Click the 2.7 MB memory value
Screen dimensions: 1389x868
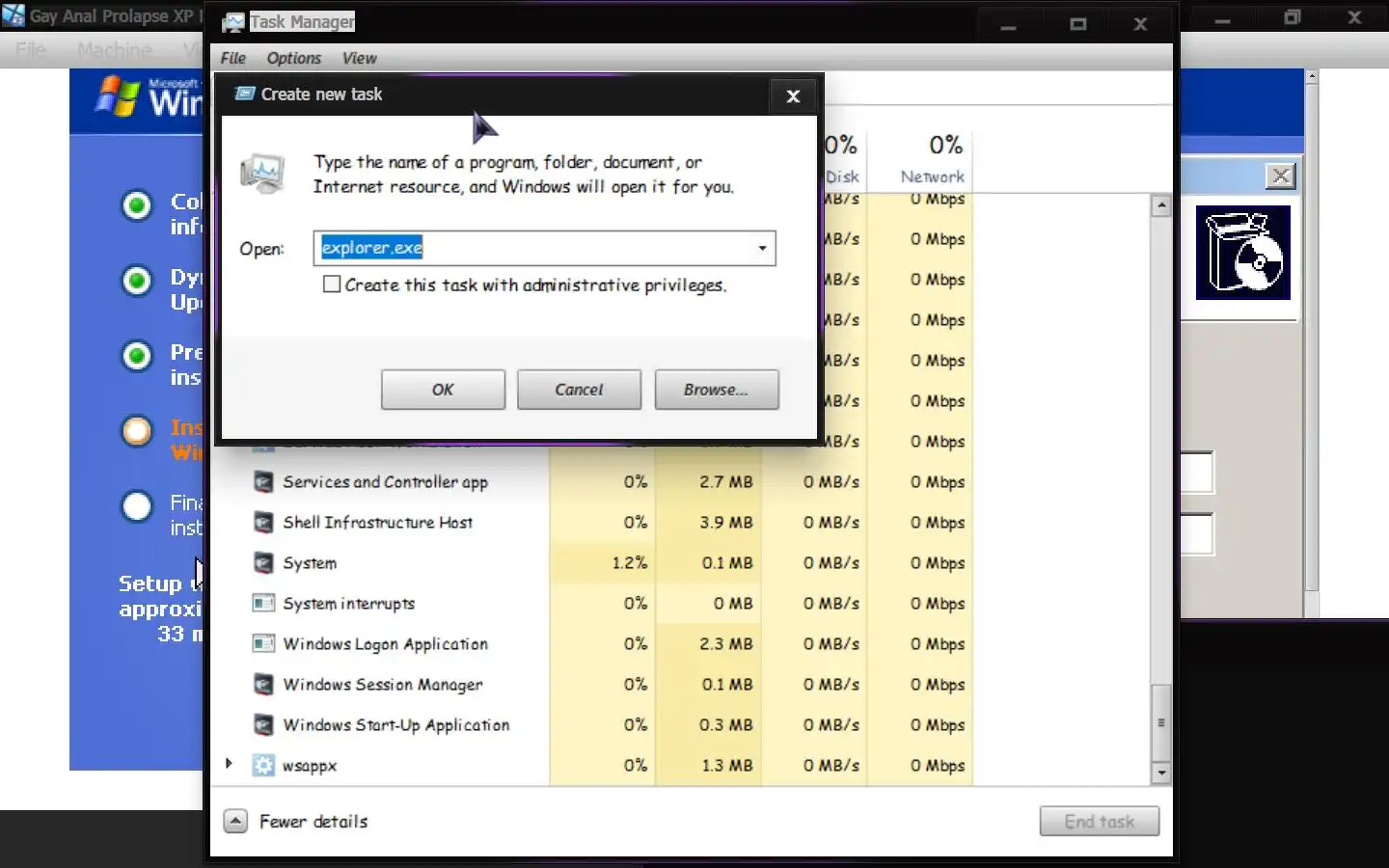click(x=726, y=481)
